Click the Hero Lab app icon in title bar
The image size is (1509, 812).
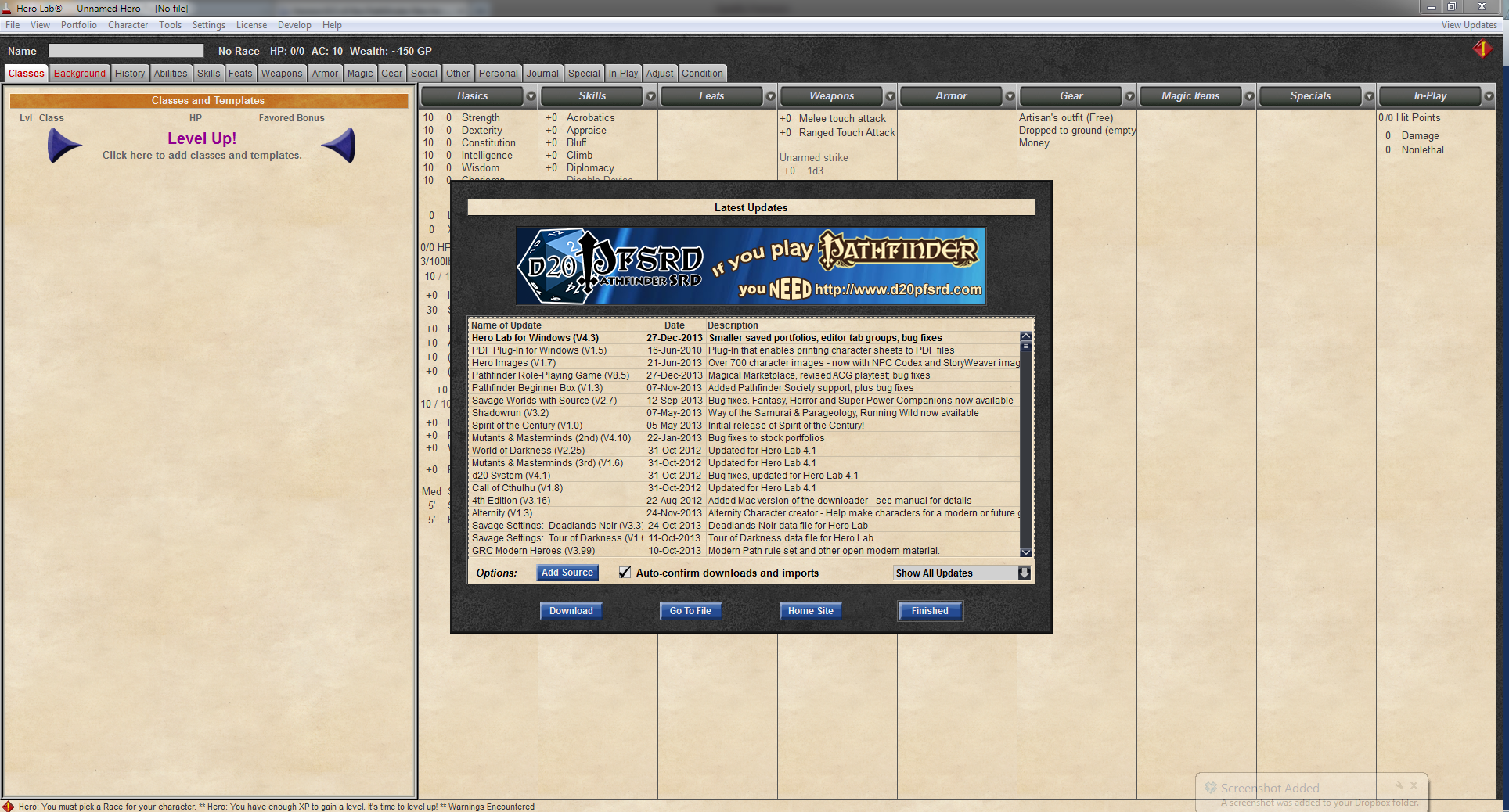tap(7, 8)
